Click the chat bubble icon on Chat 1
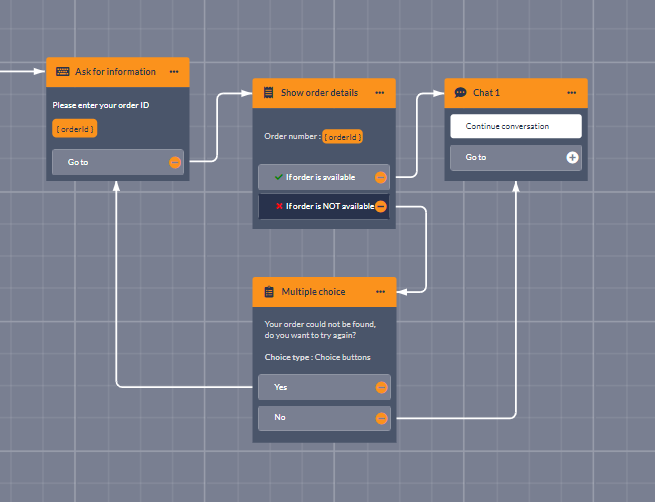 click(460, 92)
